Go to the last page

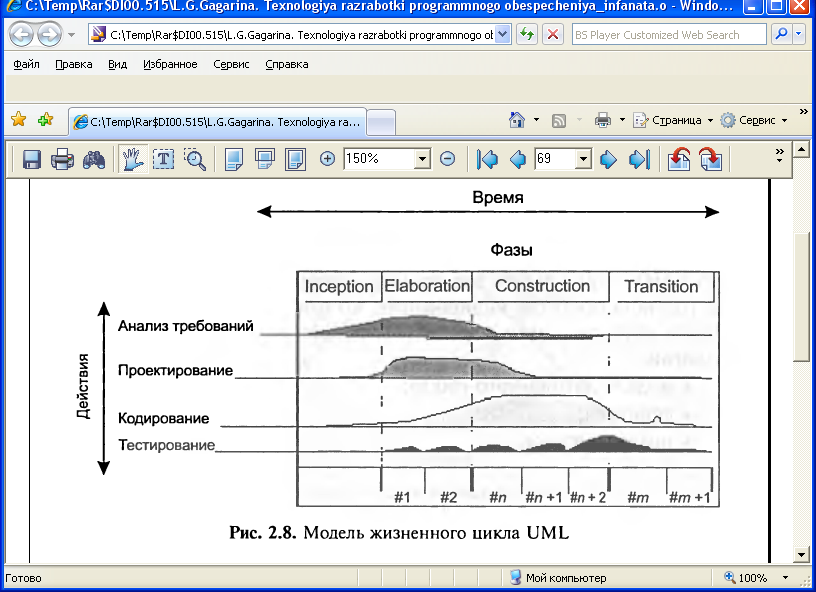click(x=640, y=159)
